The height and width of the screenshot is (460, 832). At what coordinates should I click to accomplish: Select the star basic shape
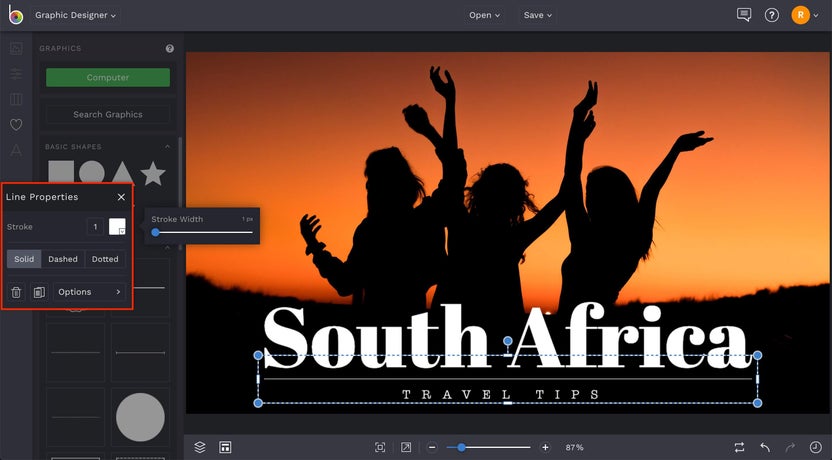pos(152,174)
